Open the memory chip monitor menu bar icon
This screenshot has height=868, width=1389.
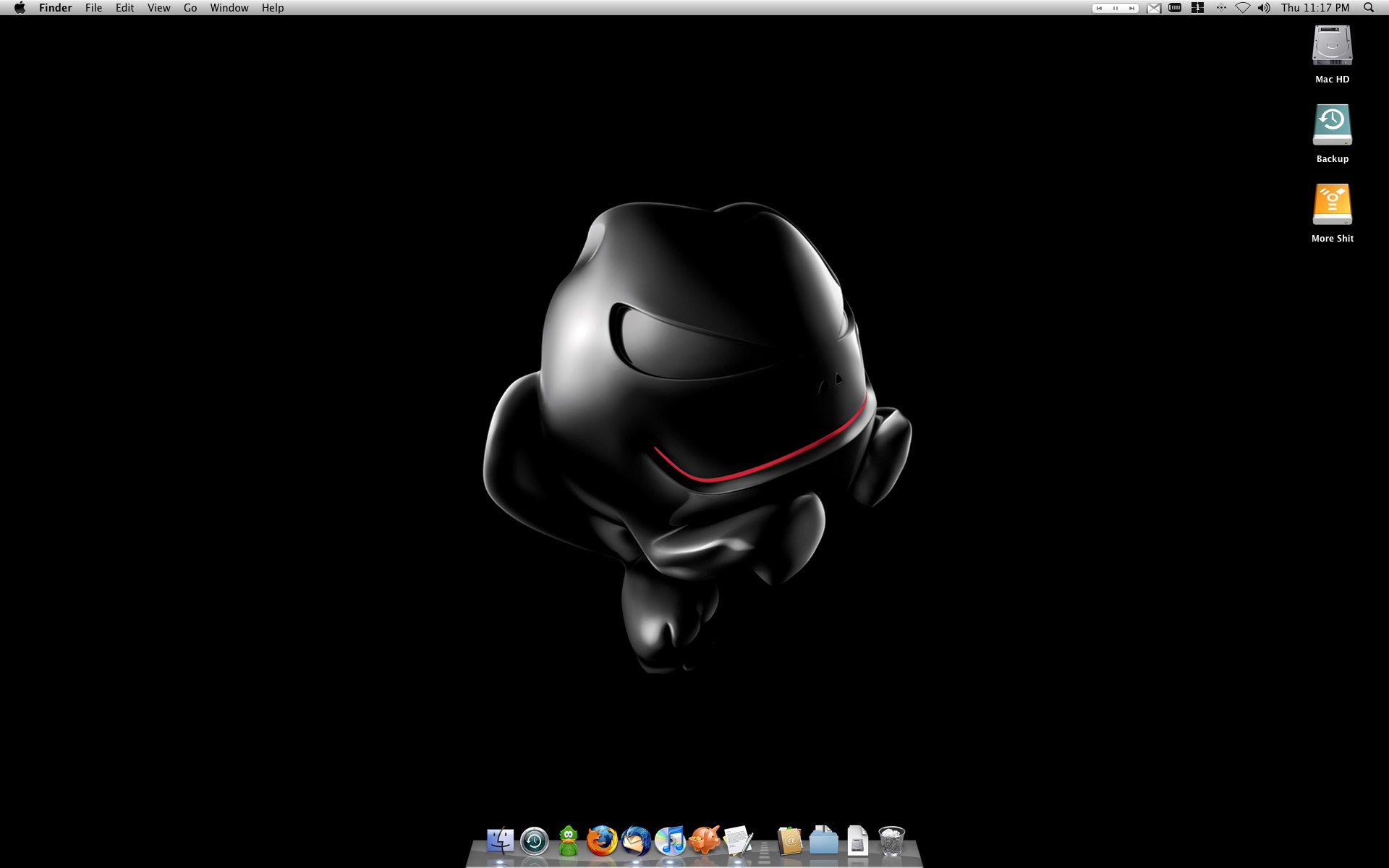tap(1175, 8)
